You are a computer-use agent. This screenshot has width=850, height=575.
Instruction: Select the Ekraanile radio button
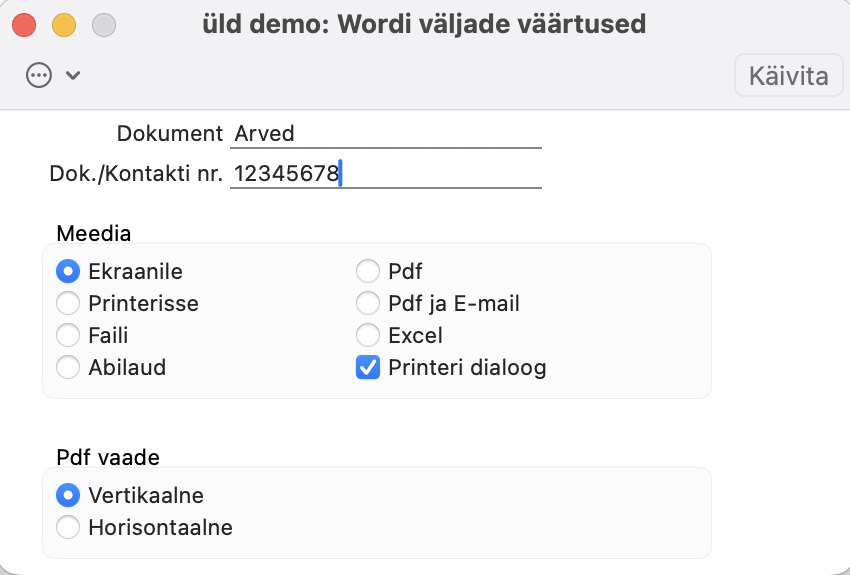[68, 271]
